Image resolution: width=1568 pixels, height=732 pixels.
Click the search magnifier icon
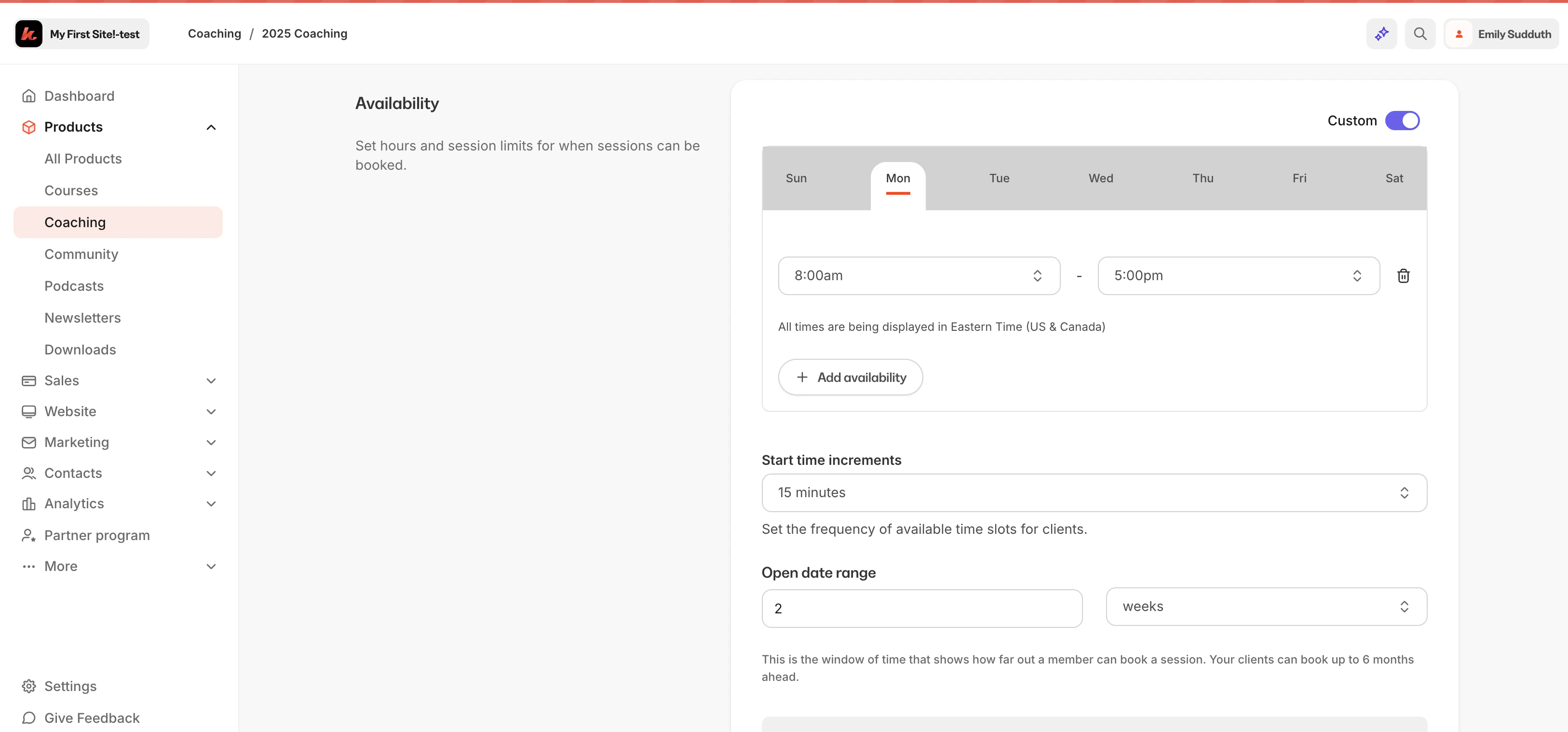(x=1419, y=33)
